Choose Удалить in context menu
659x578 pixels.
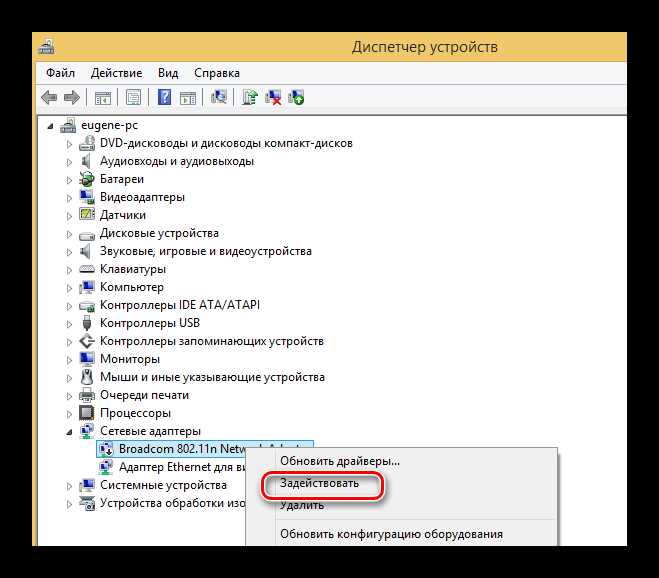pyautogui.click(x=302, y=505)
